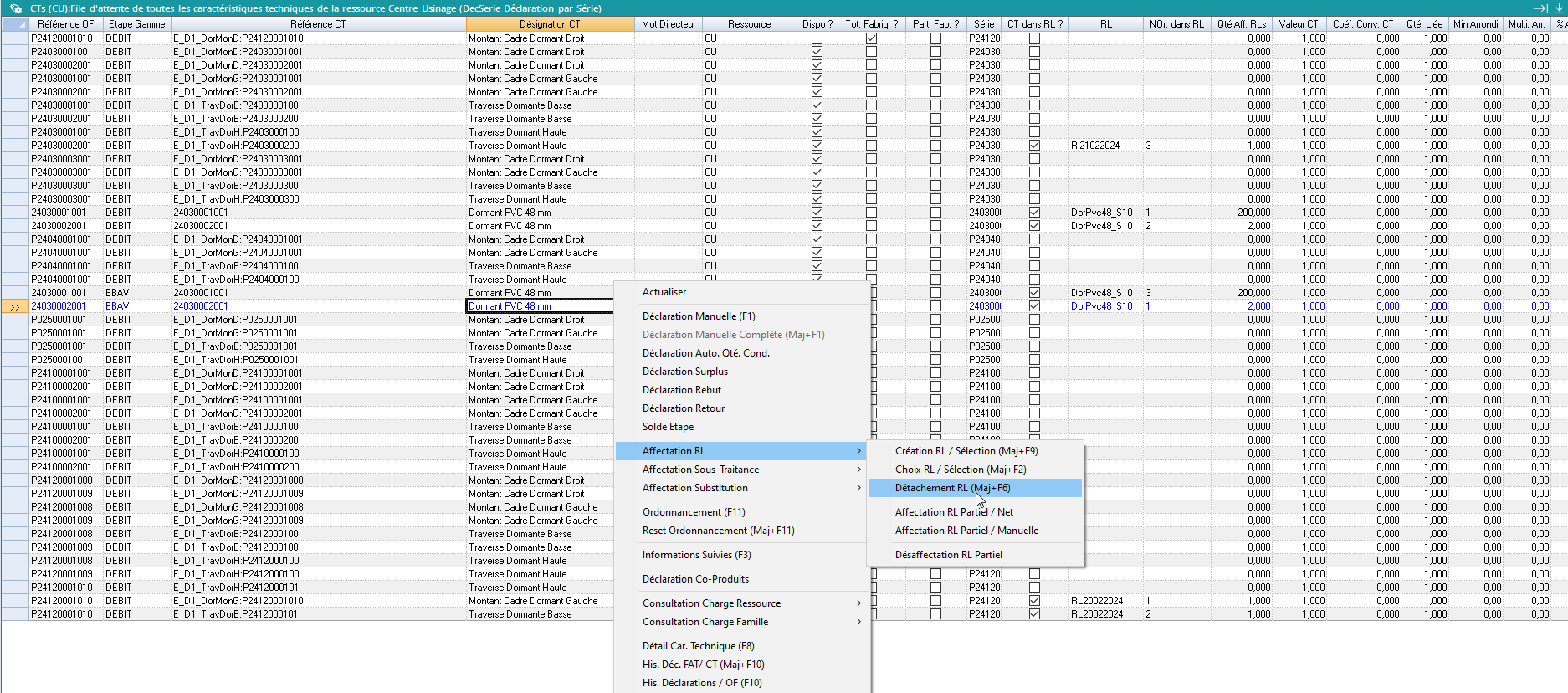Check the Dispo checkbox in the first row

click(x=817, y=38)
